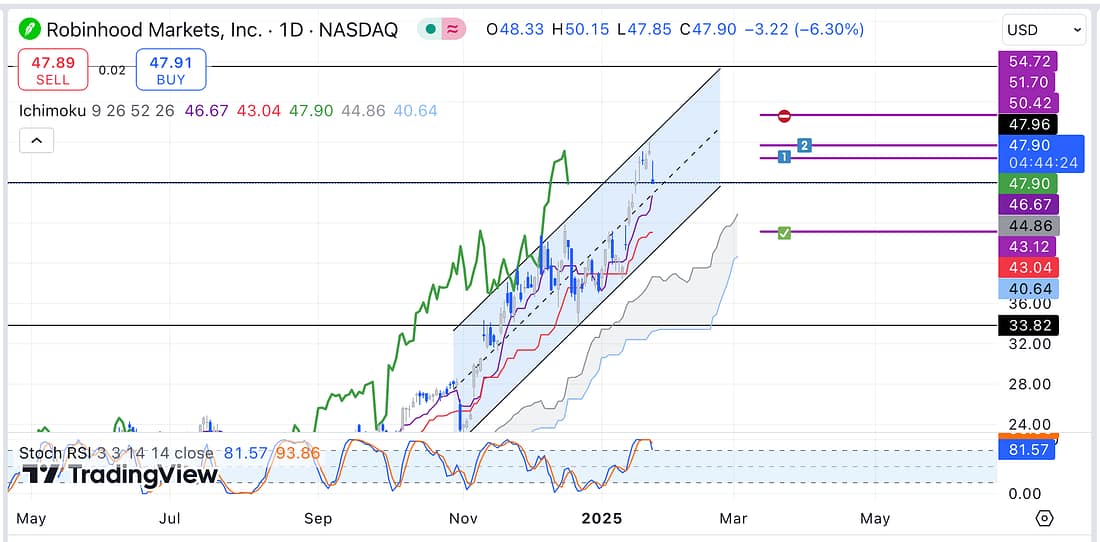Click the 33.82 black price label
Viewport: 1100px width, 542px height.
(1028, 324)
